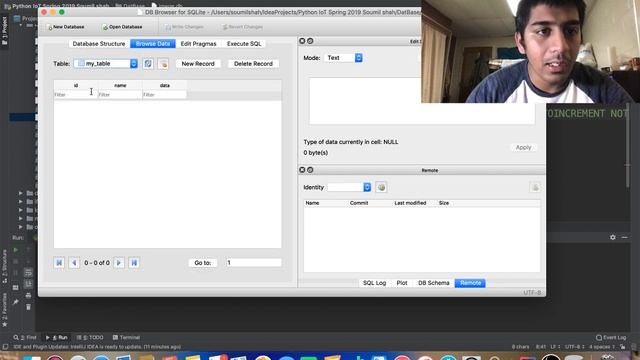Click the Name column header in Remote list
This screenshot has width=640, height=360.
(x=313, y=203)
